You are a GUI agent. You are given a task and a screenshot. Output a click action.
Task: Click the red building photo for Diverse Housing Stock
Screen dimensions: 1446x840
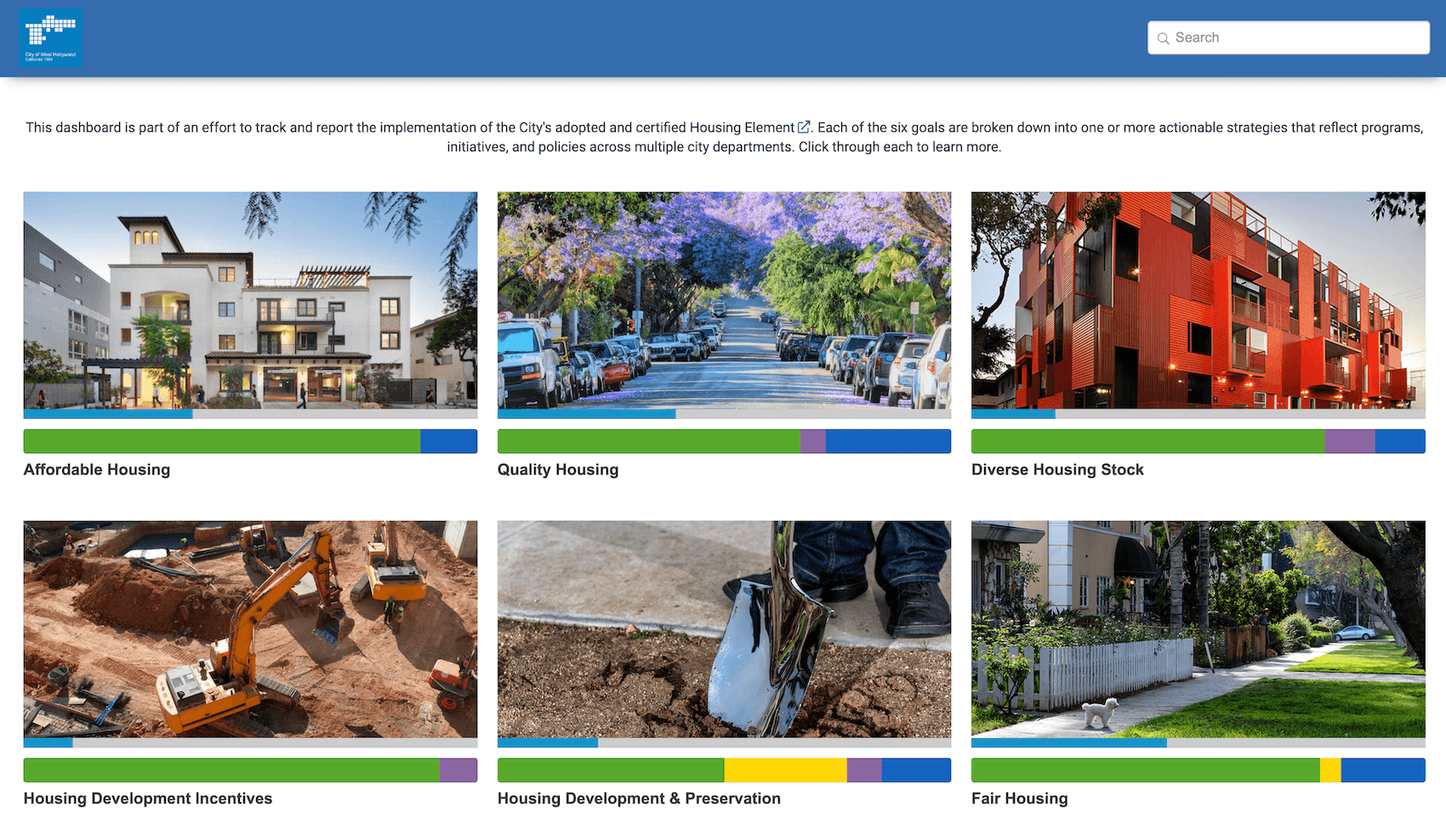1198,303
